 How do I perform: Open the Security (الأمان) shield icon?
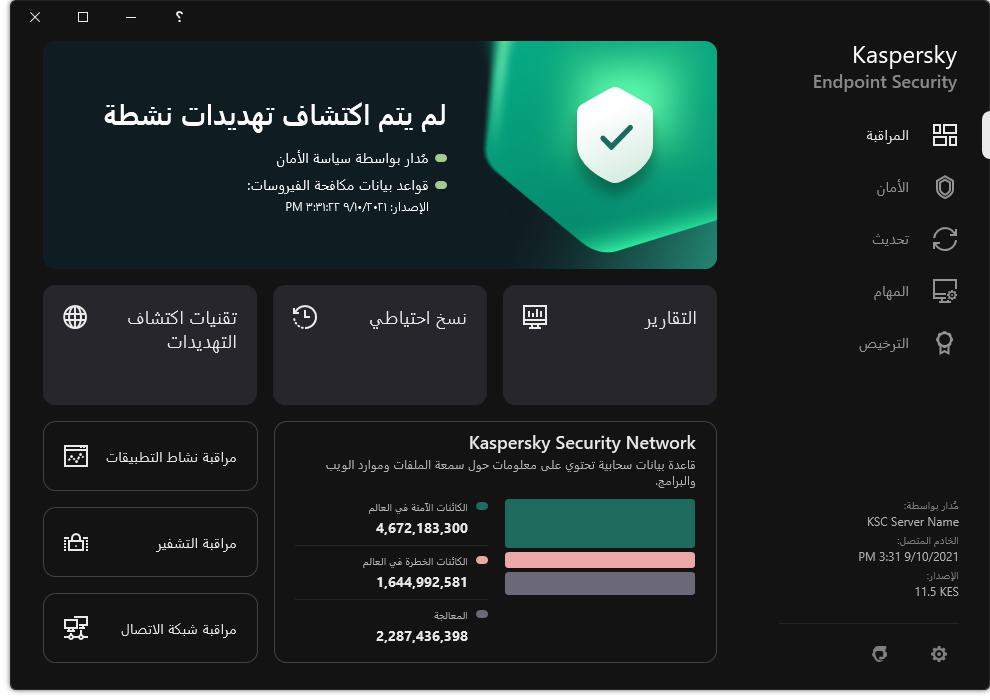[944, 187]
